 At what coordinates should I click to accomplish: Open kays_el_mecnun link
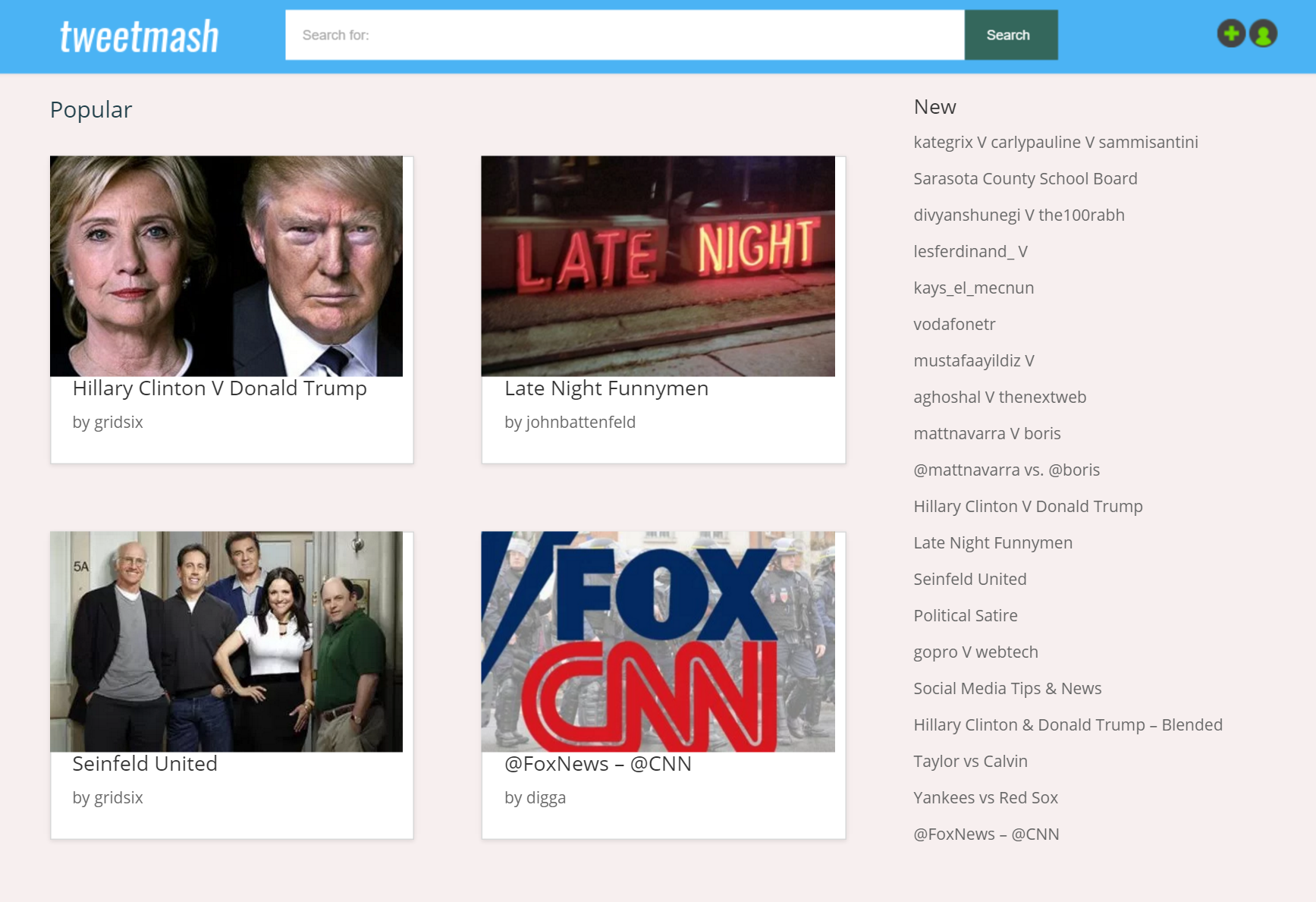(x=973, y=288)
